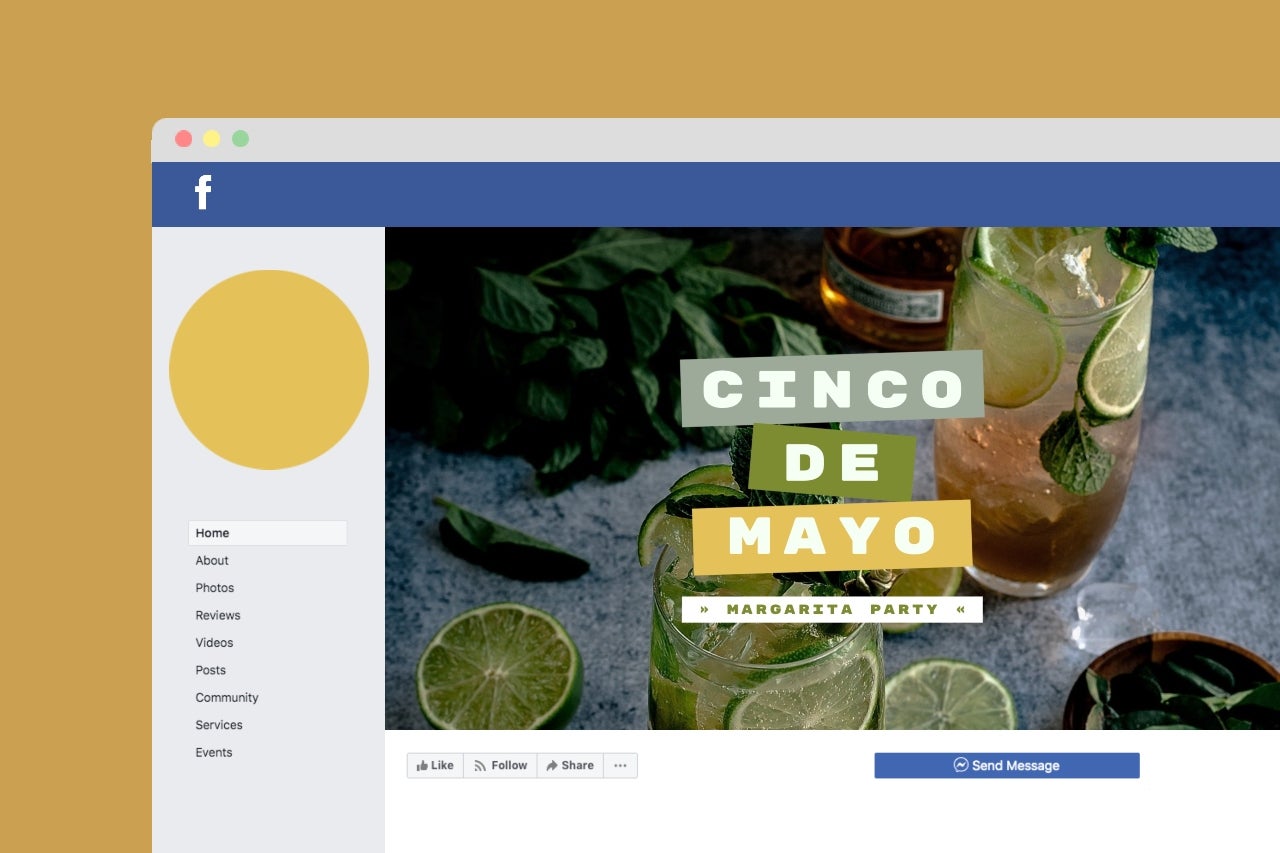Click the Facebook logo icon in the header
Image resolution: width=1280 pixels, height=853 pixels.
[203, 193]
